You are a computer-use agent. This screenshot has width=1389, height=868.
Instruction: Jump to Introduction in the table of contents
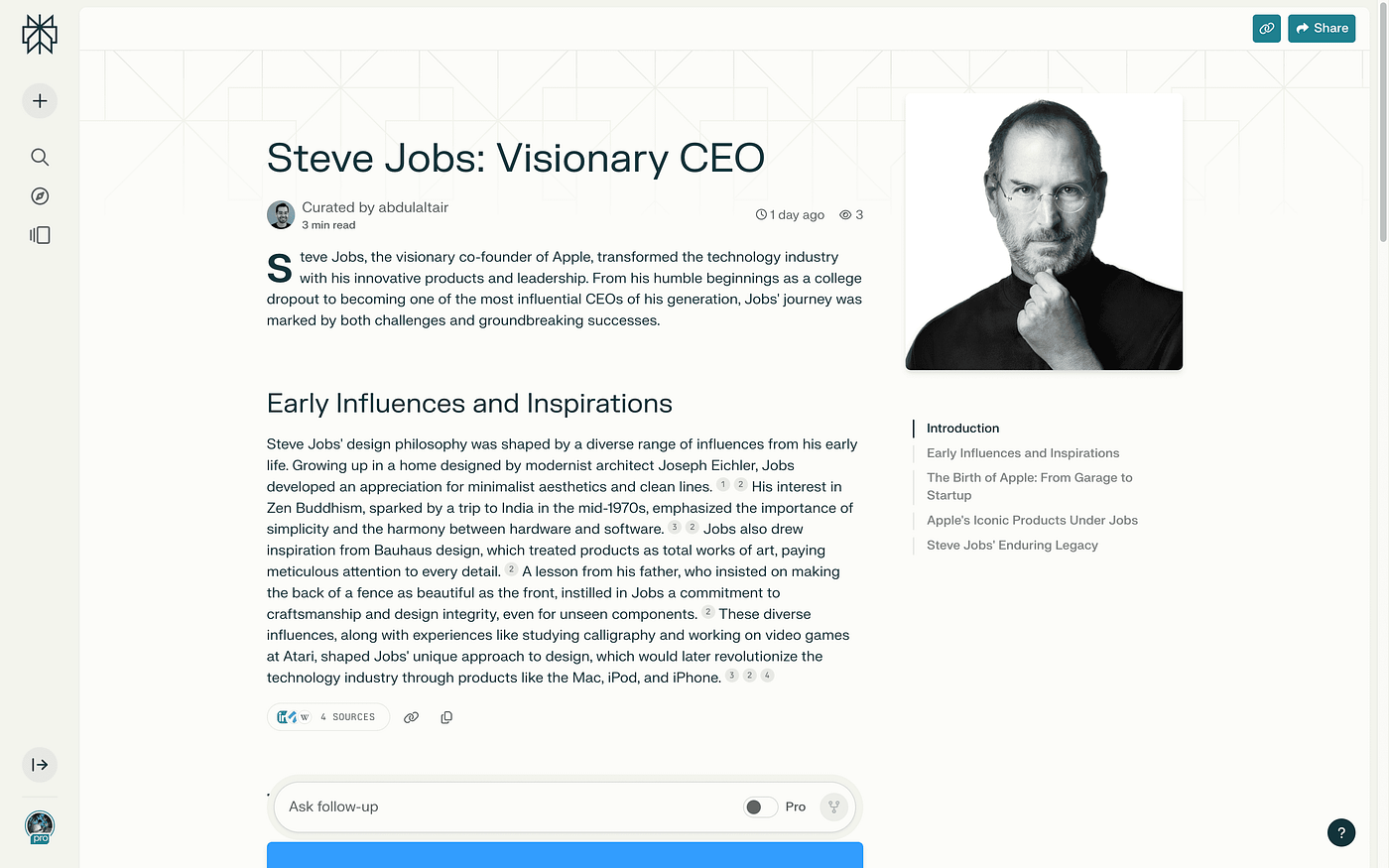(x=962, y=429)
